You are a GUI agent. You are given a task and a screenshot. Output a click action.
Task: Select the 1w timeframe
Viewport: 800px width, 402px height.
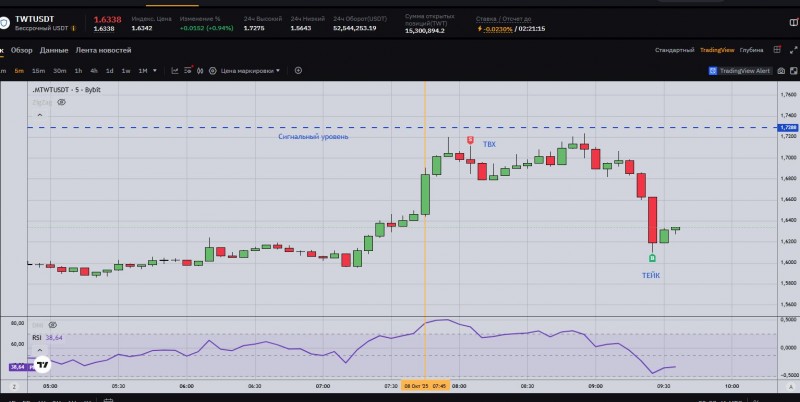126,71
